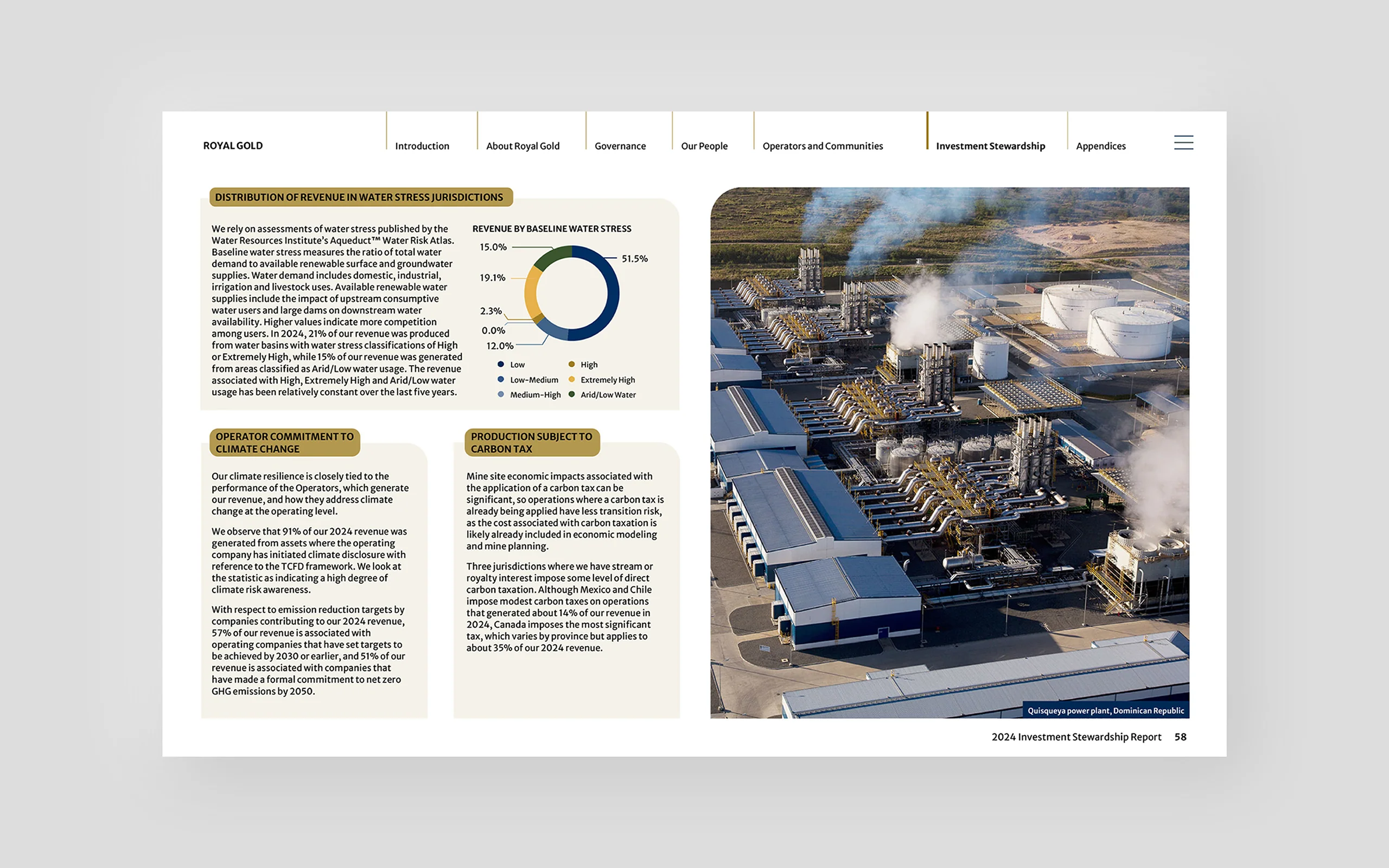Click the Quisqueya power plant photo
This screenshot has height=868, width=1389.
click(950, 452)
